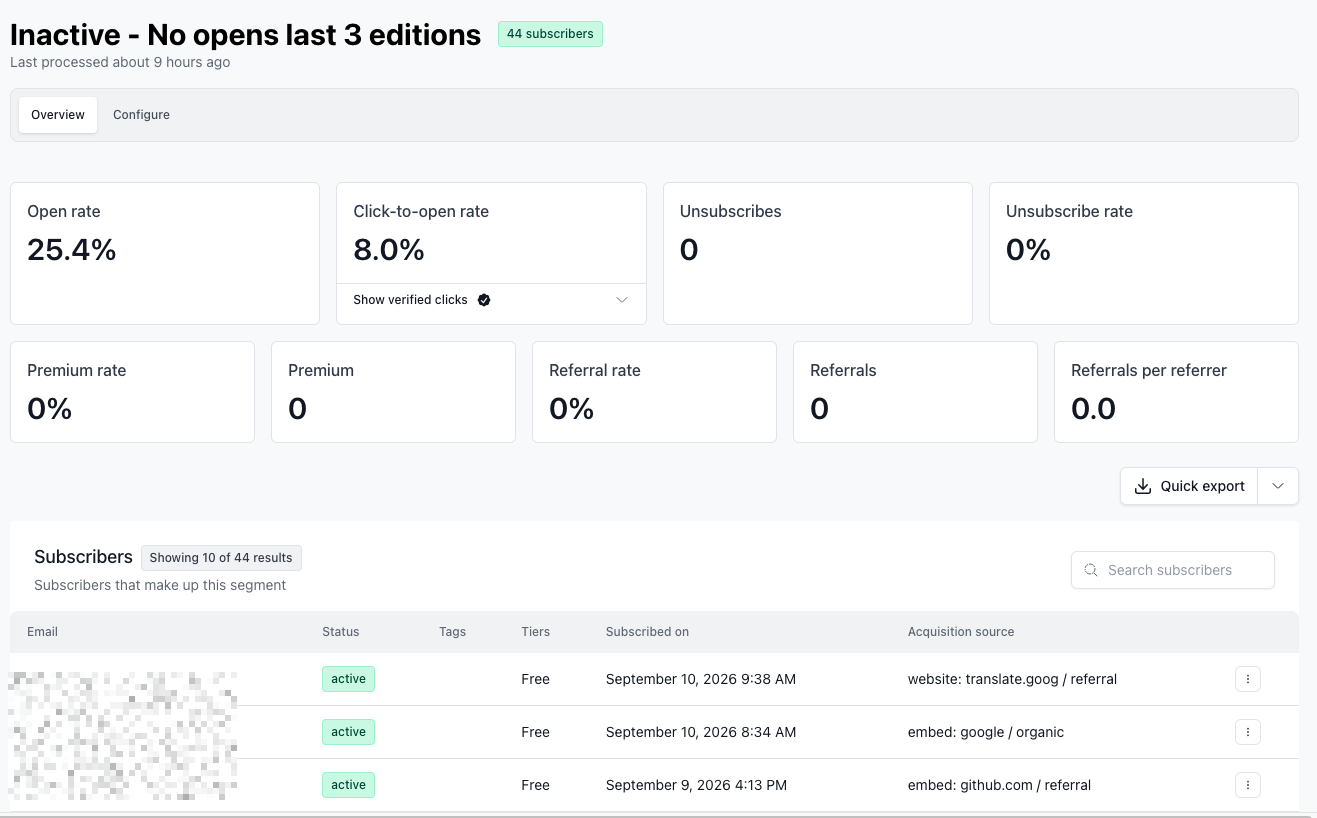
Task: Click embed: github.com / referral source
Action: pyautogui.click(x=999, y=785)
